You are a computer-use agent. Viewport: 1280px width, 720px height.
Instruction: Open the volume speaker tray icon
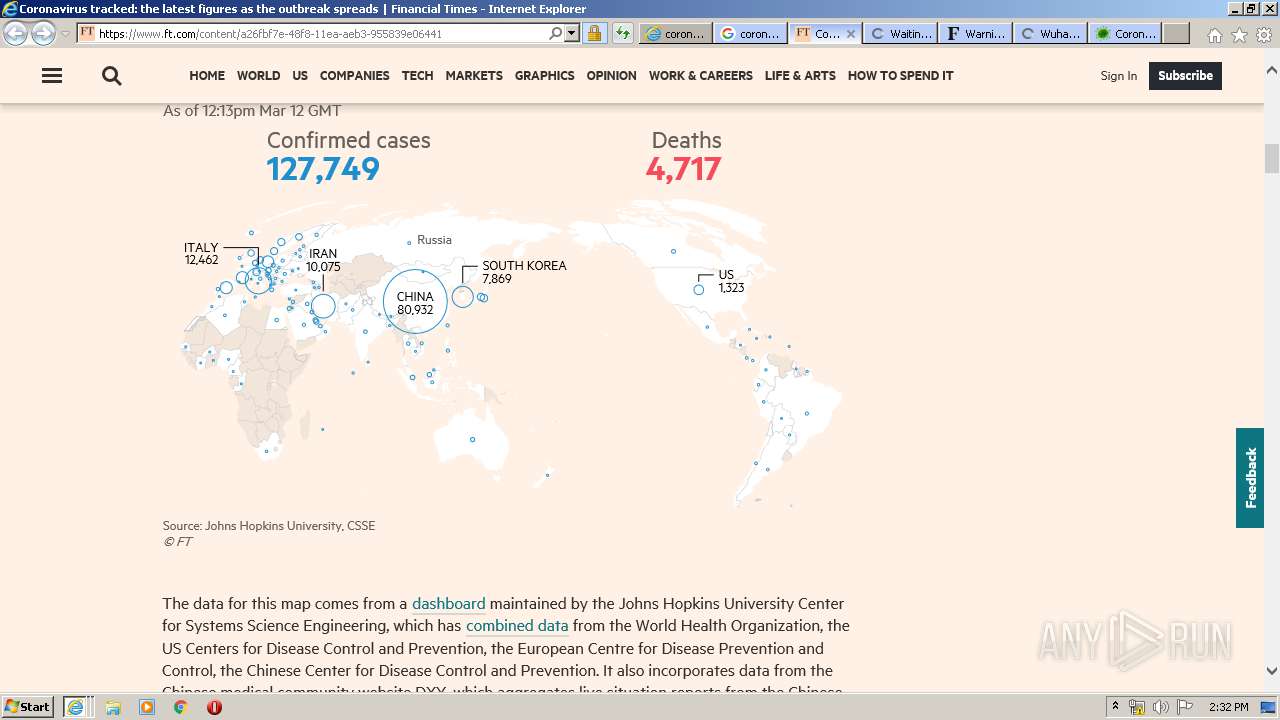[x=1160, y=707]
